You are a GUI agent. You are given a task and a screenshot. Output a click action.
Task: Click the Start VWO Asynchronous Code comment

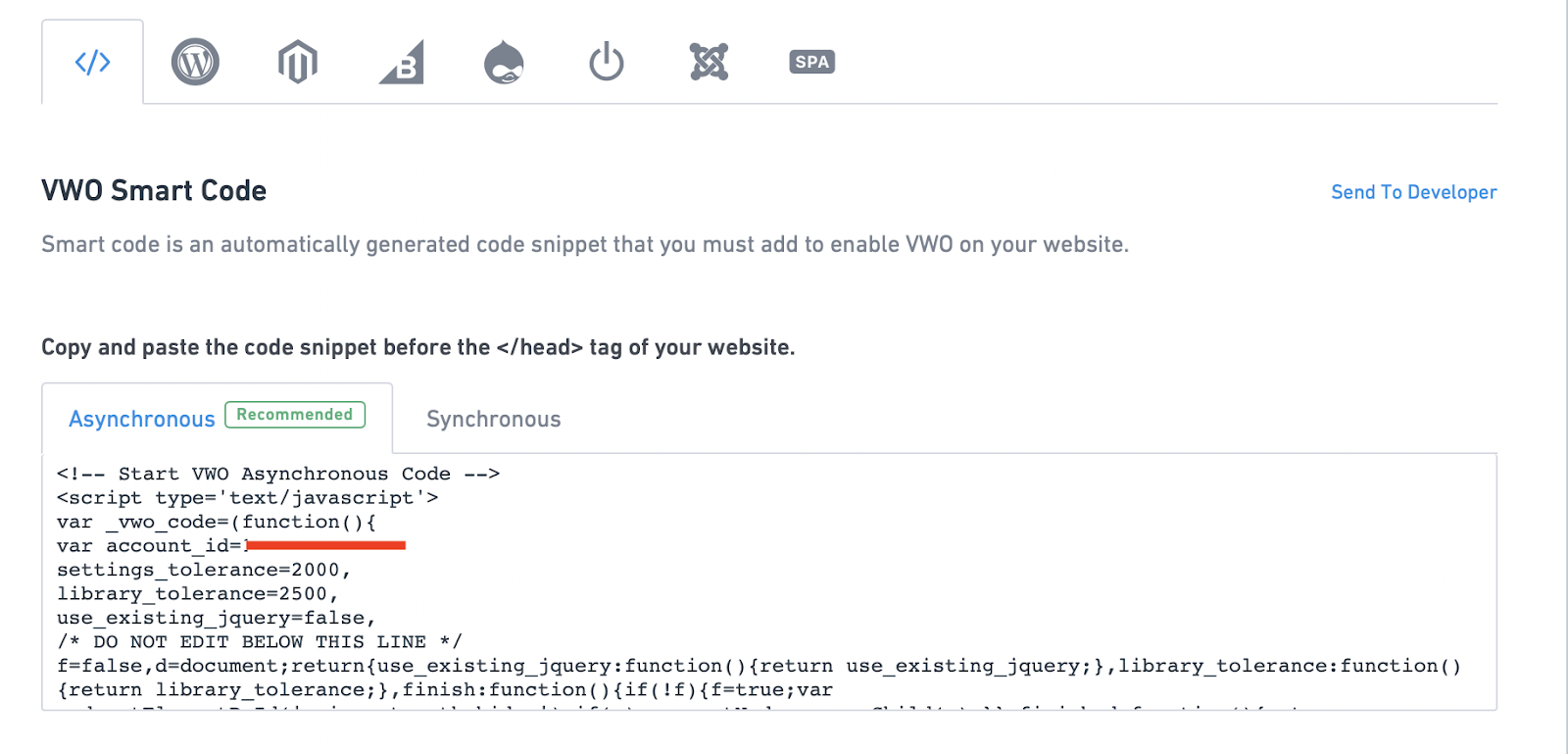pyautogui.click(x=278, y=474)
